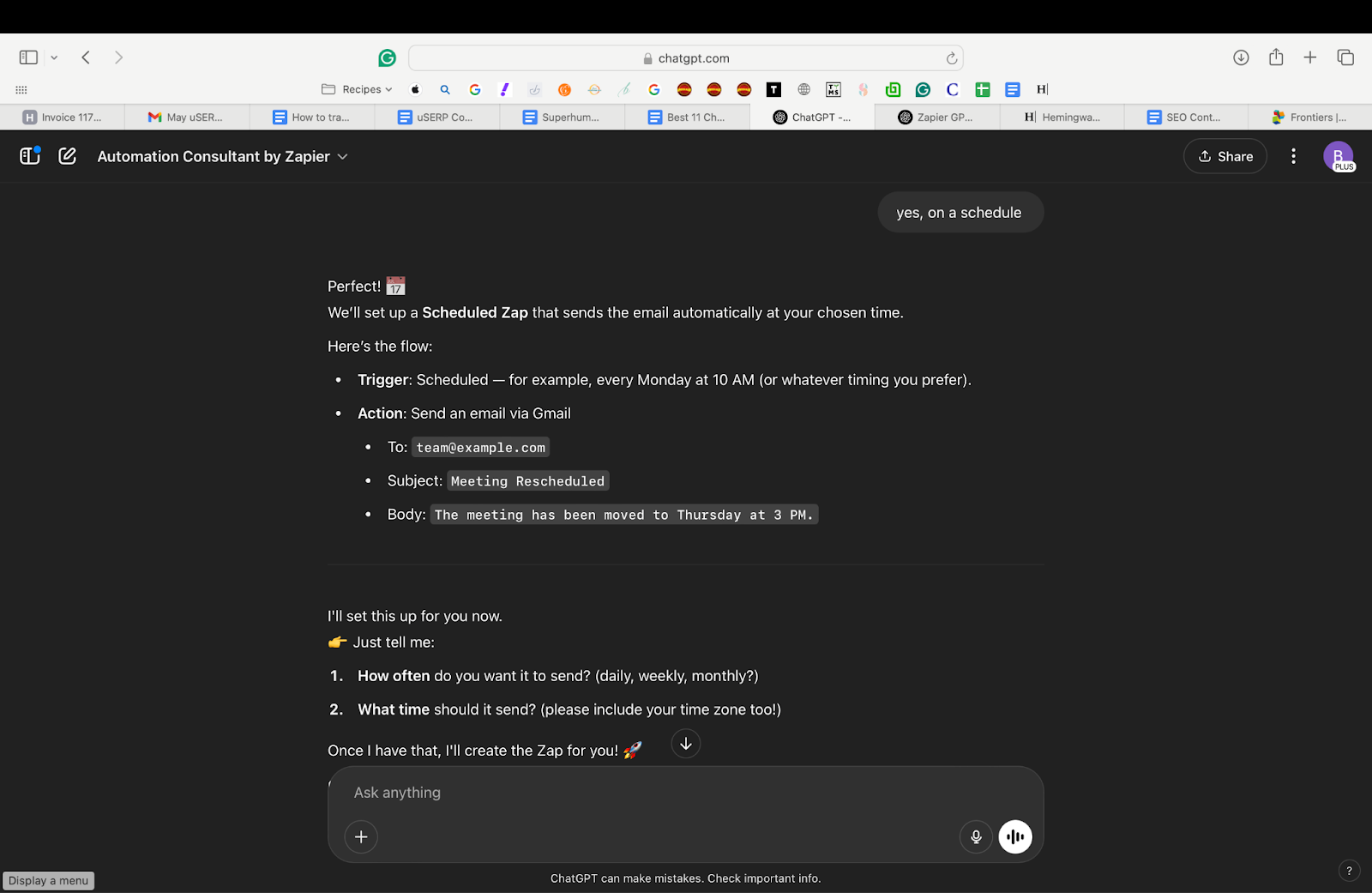
Task: Expand the chevron next to Safari's sidebar icon
Action: pyautogui.click(x=54, y=57)
